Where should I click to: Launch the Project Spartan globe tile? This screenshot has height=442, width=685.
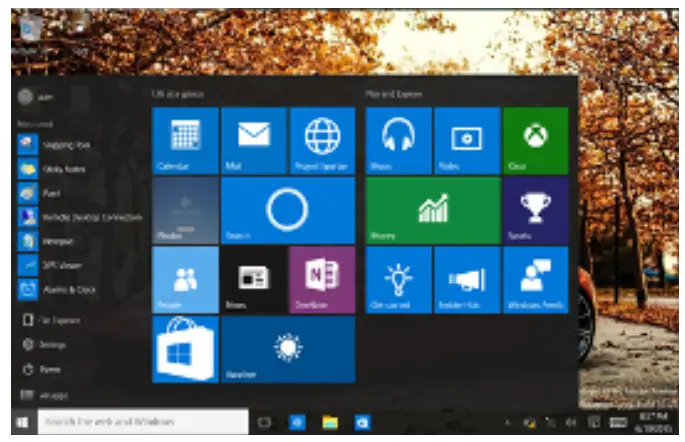click(322, 141)
